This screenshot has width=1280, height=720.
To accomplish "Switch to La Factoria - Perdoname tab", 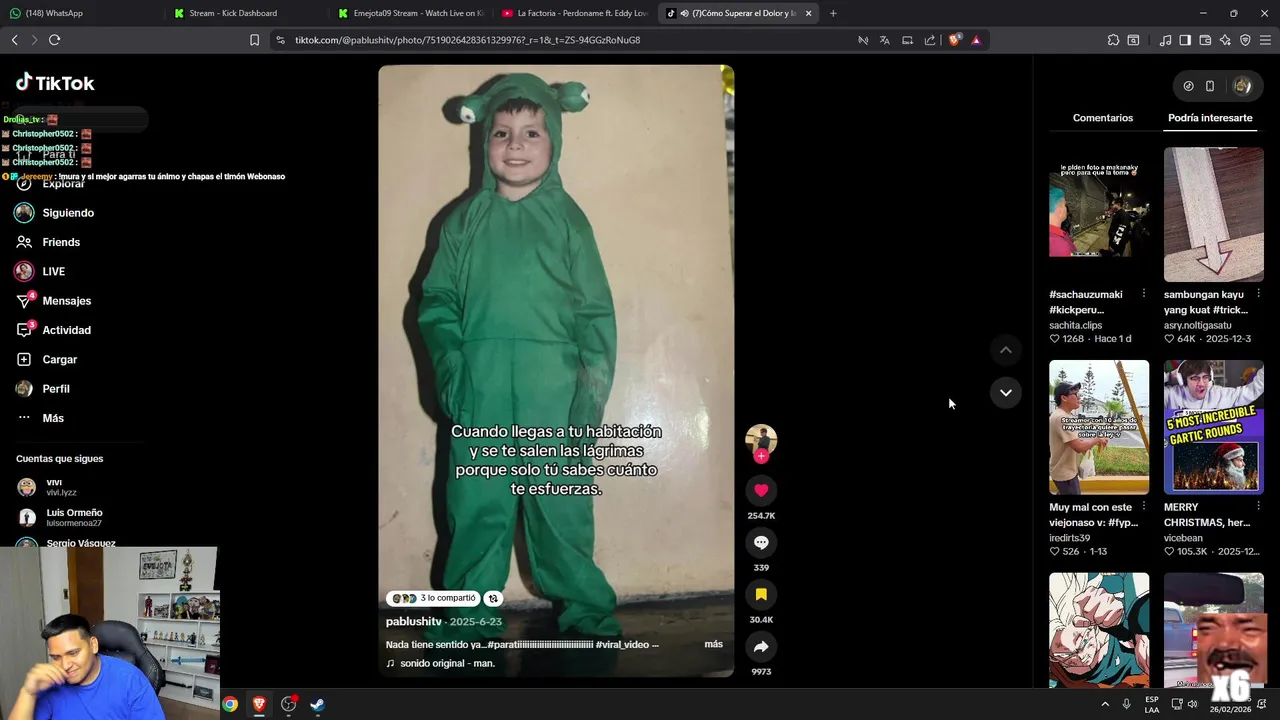I will (x=573, y=13).
